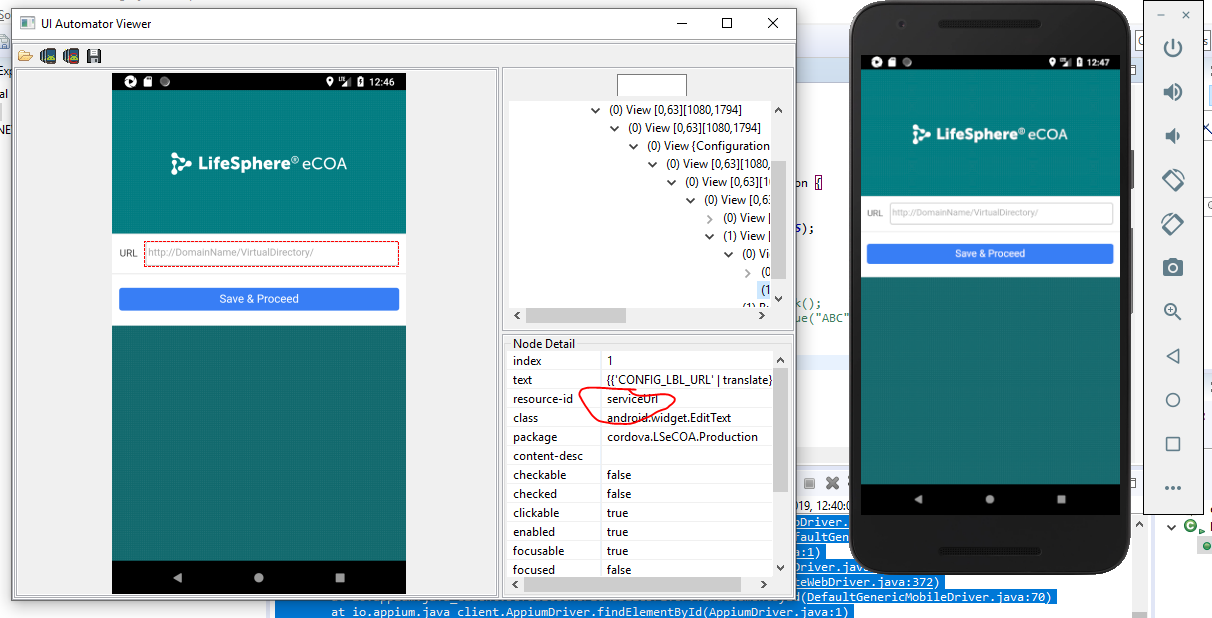Click the Node Detail horizontal scroll right arrow
Viewport: 1212px width, 618px height.
click(x=765, y=586)
